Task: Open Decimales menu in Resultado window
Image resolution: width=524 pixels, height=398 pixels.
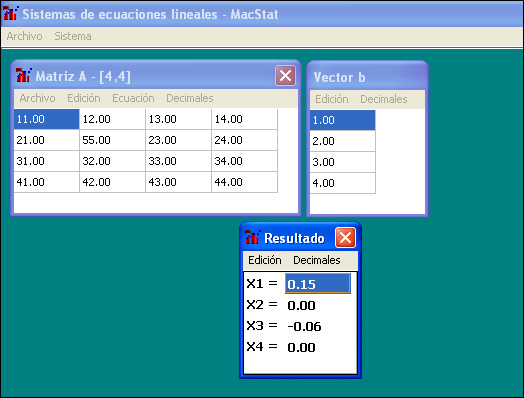Action: click(x=317, y=260)
